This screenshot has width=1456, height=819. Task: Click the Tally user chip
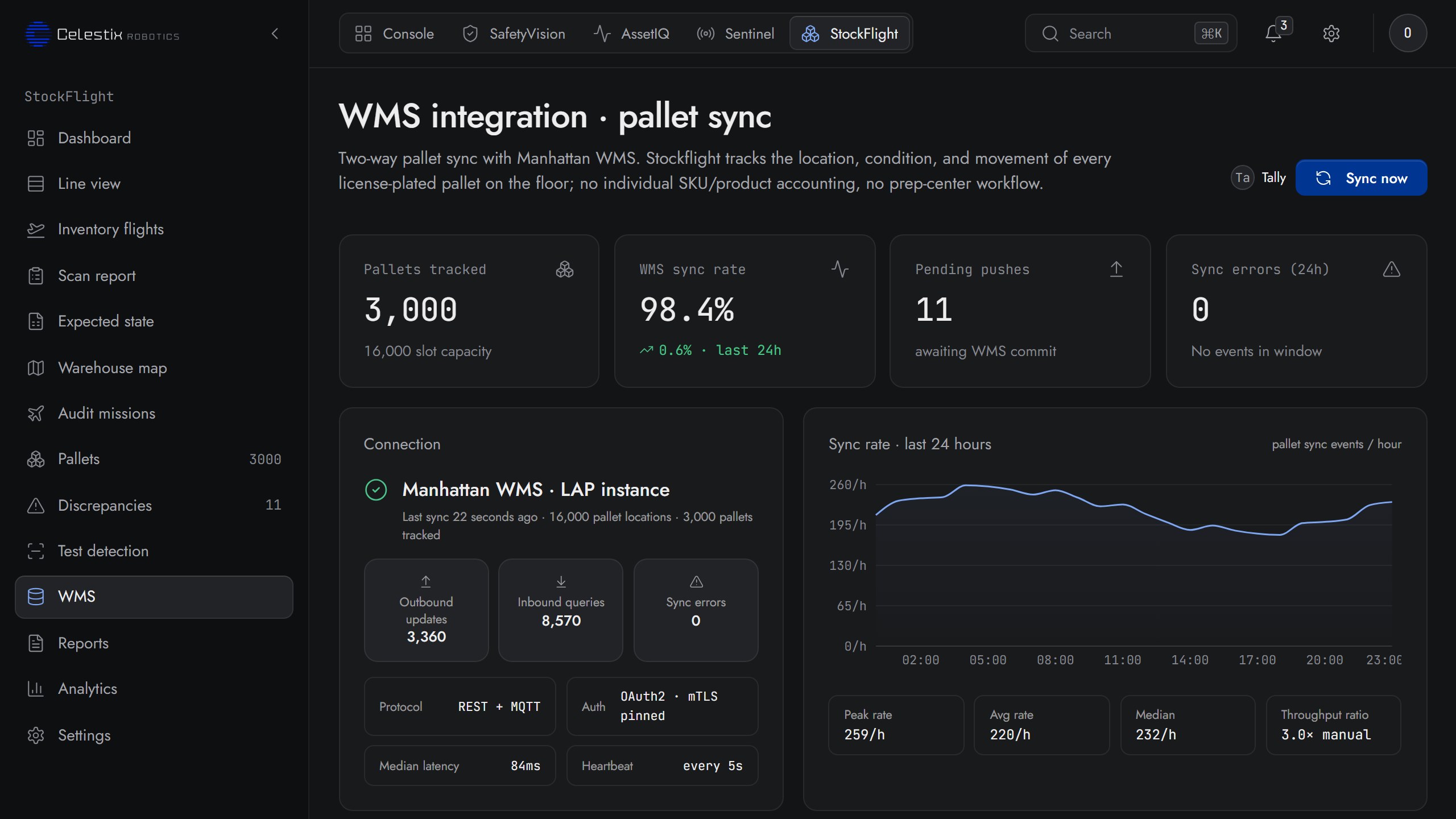[1259, 178]
